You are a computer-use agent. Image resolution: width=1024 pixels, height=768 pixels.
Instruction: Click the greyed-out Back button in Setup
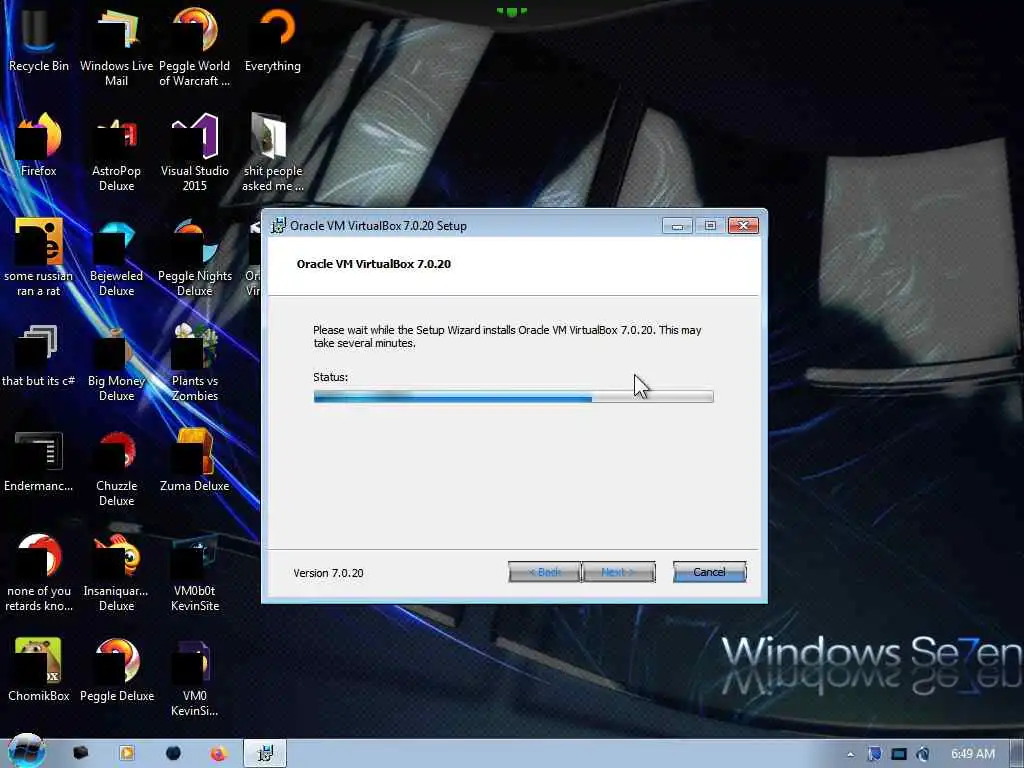[x=544, y=572]
